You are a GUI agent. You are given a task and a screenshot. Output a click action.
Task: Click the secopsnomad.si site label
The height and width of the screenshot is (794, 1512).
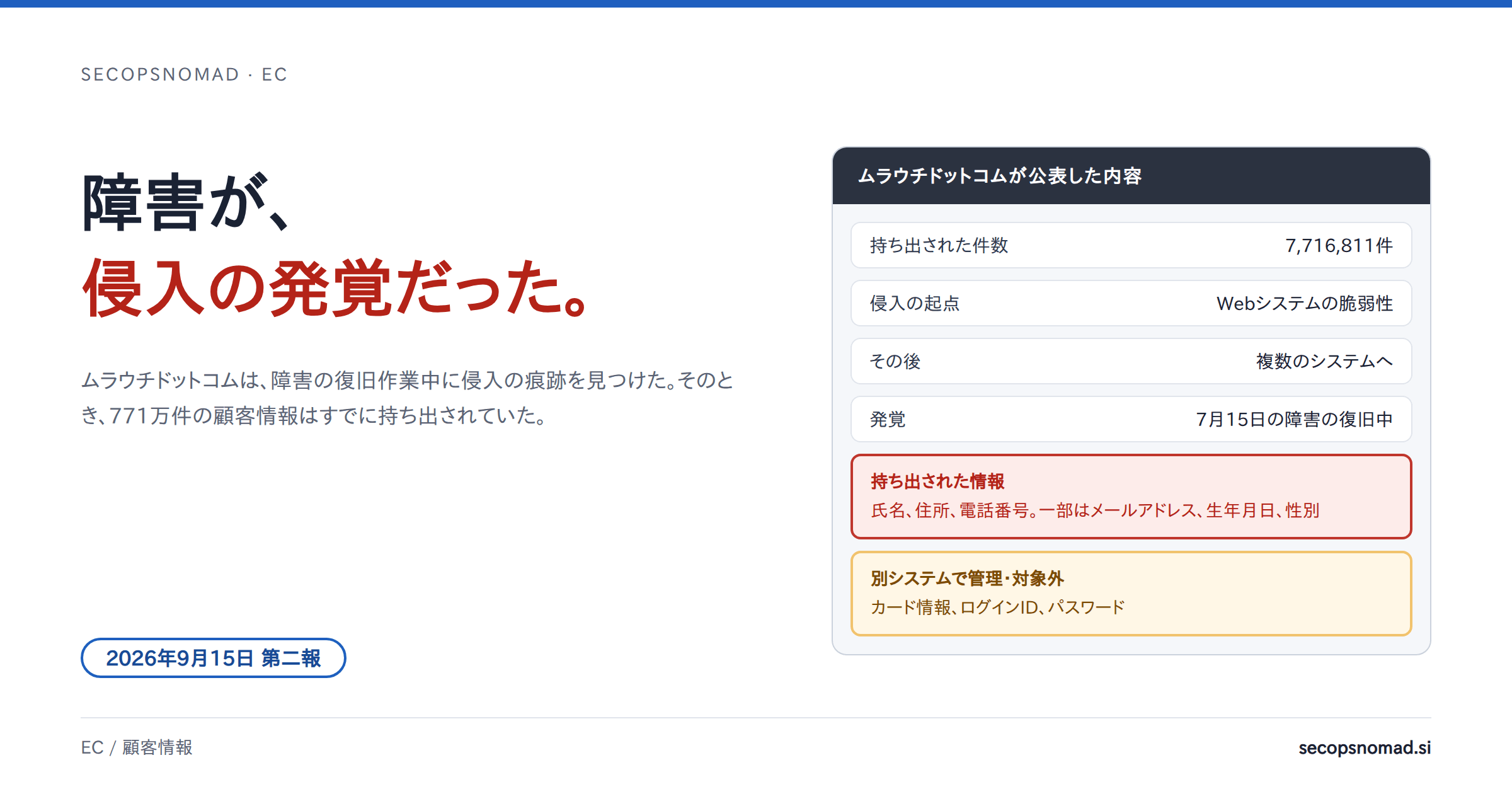coord(1365,747)
